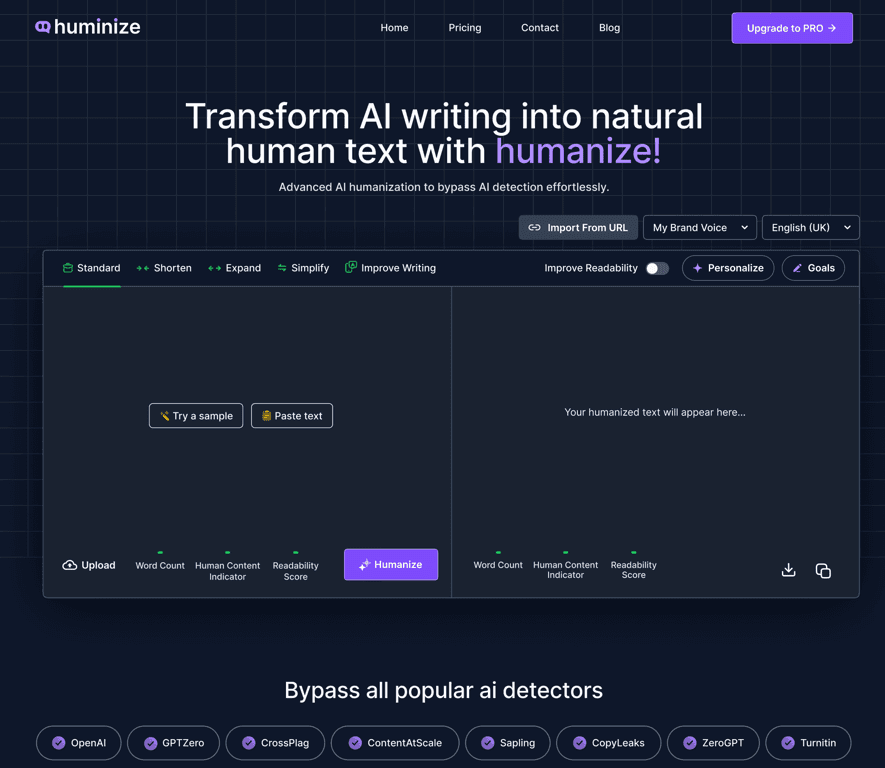
Task: Click the Paste text option
Action: pyautogui.click(x=291, y=415)
